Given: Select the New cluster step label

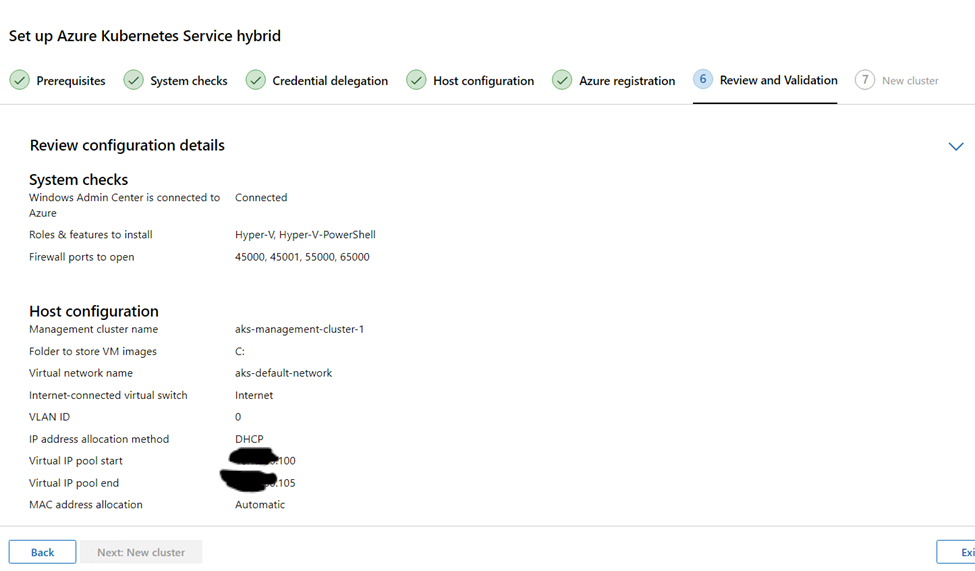Looking at the screenshot, I should click(x=910, y=81).
